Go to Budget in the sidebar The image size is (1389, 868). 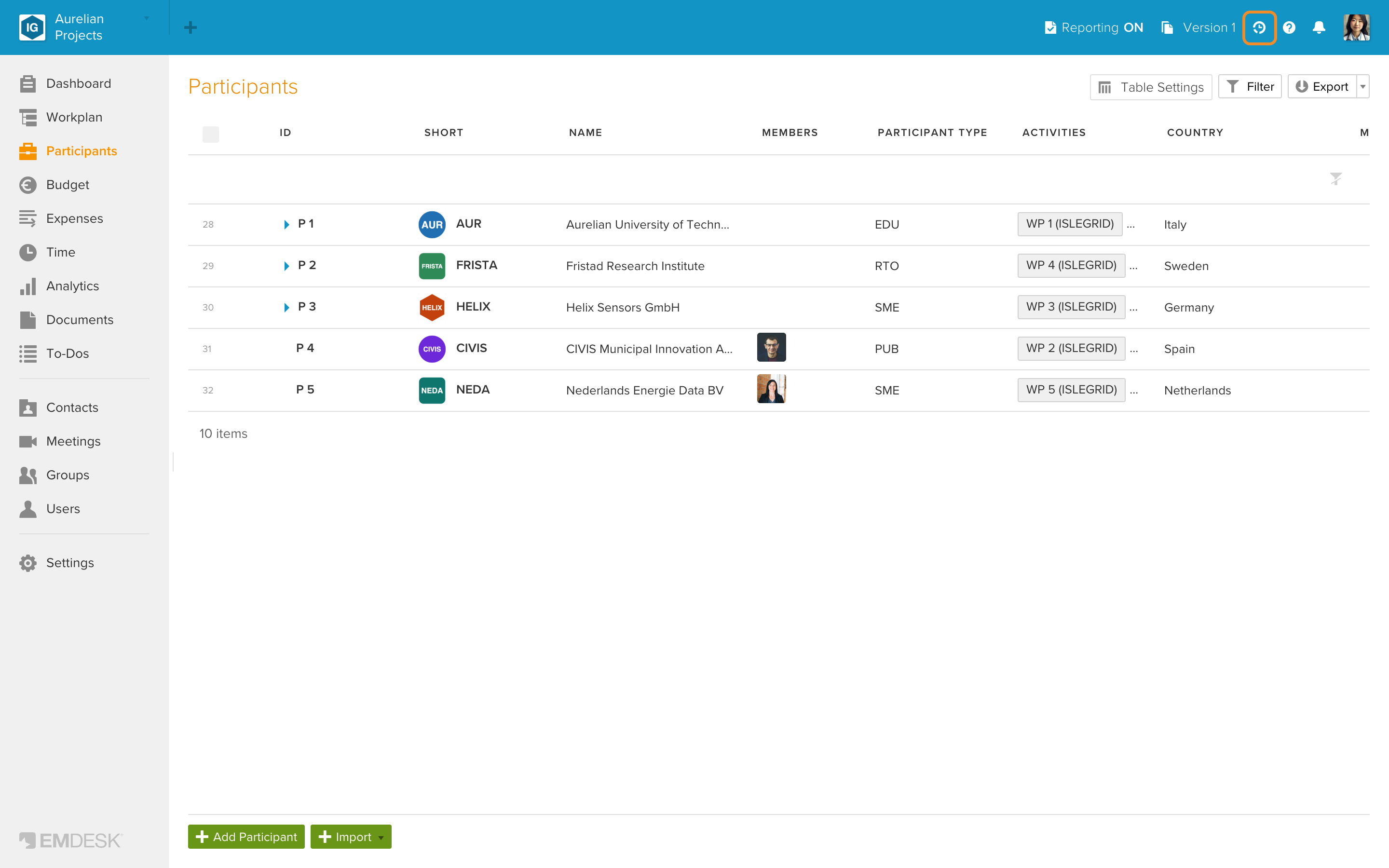pyautogui.click(x=68, y=185)
